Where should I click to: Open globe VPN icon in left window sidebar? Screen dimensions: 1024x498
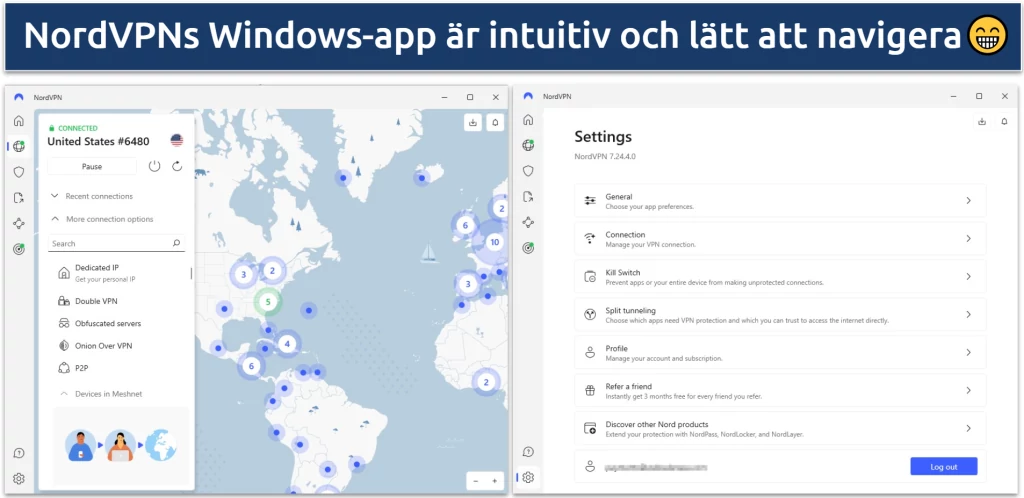19,146
